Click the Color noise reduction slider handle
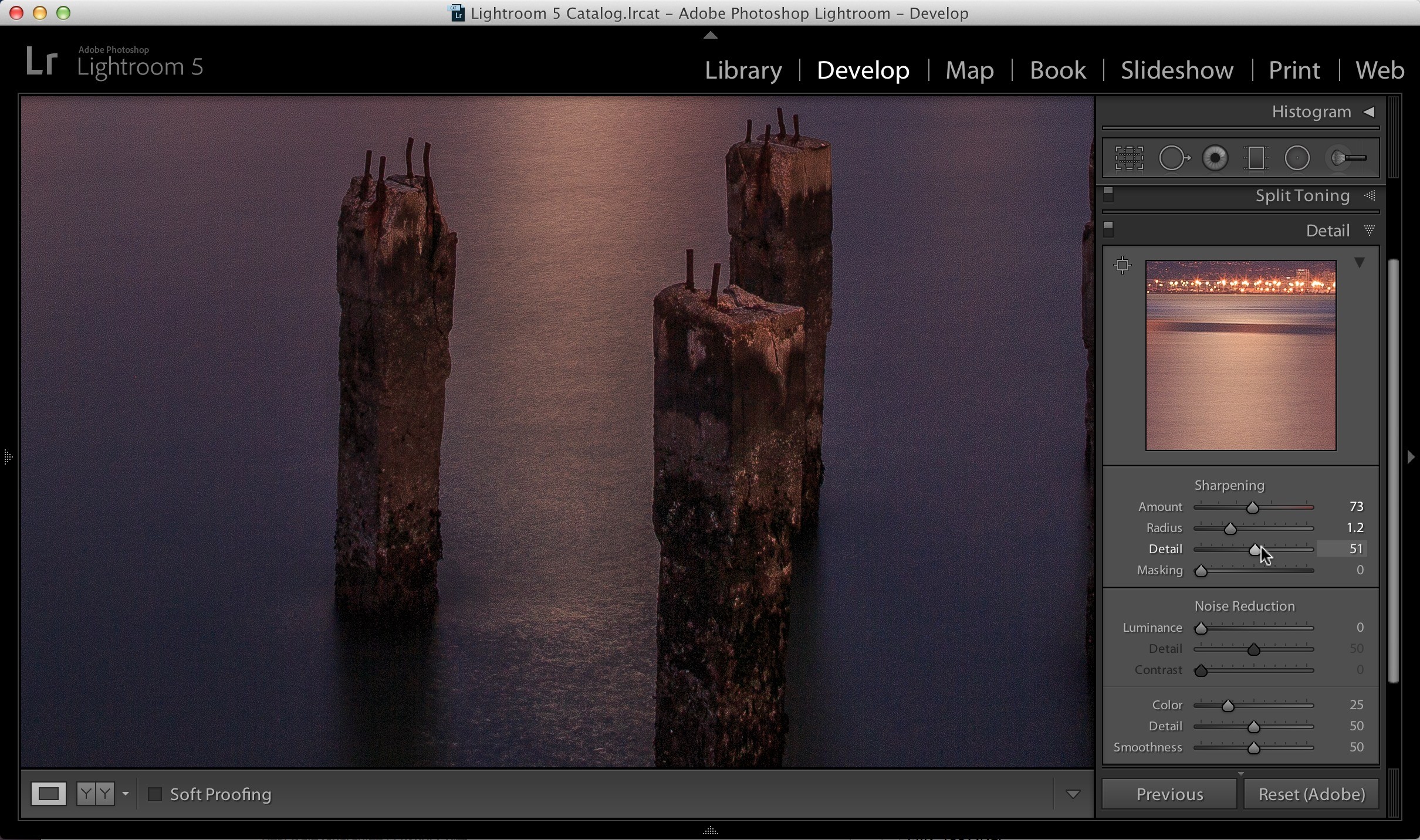Viewport: 1420px width, 840px height. pyautogui.click(x=1228, y=706)
